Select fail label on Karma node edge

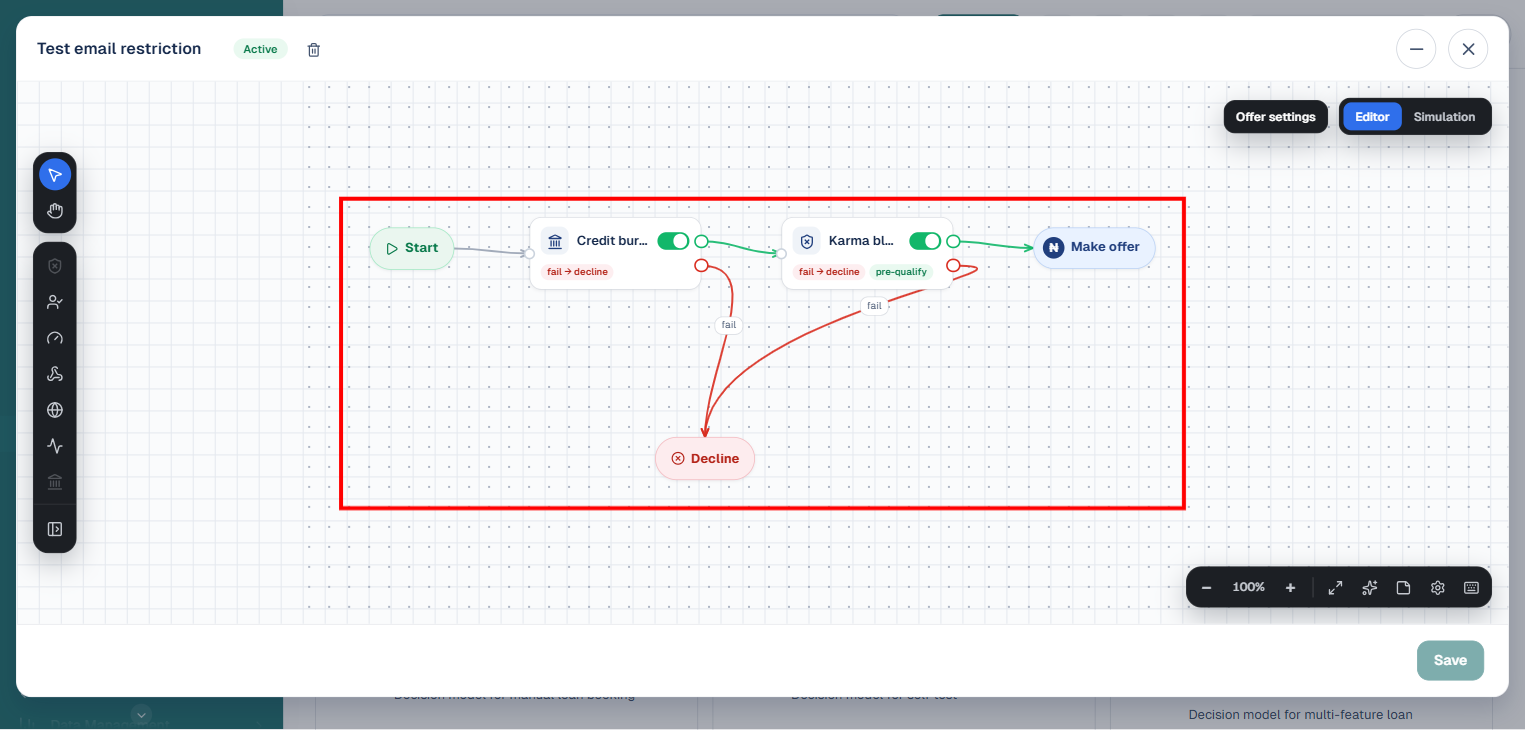[x=874, y=306]
